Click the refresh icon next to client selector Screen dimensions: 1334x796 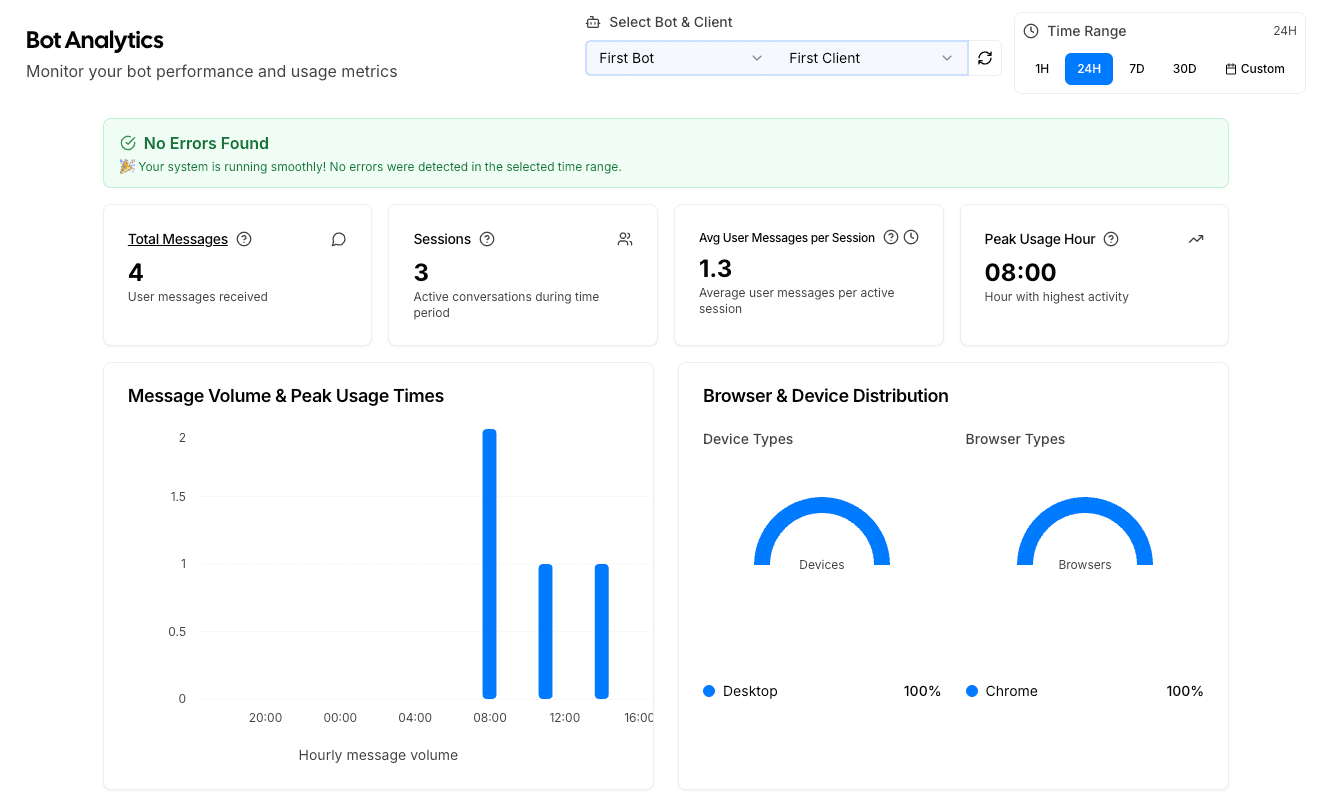[x=985, y=58]
